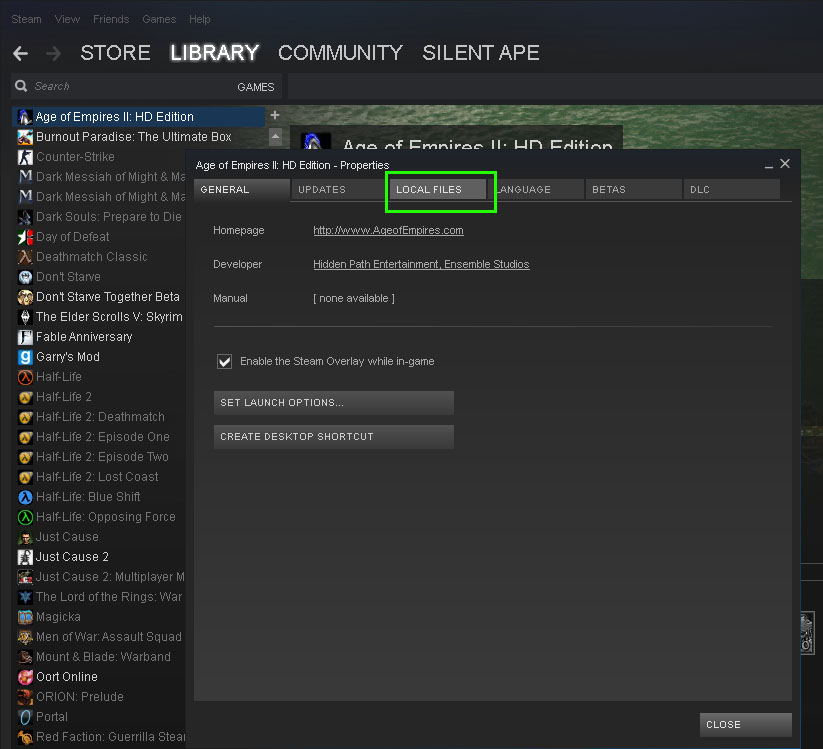Minimize the Properties dialog

coord(768,165)
